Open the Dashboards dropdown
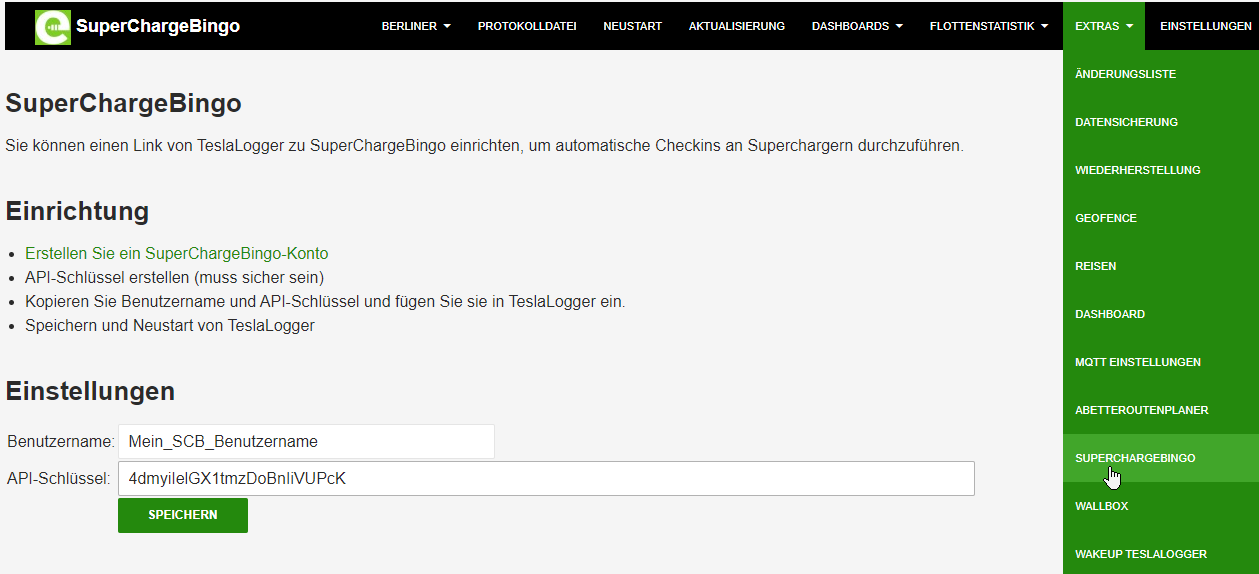1259x574 pixels. tap(857, 26)
